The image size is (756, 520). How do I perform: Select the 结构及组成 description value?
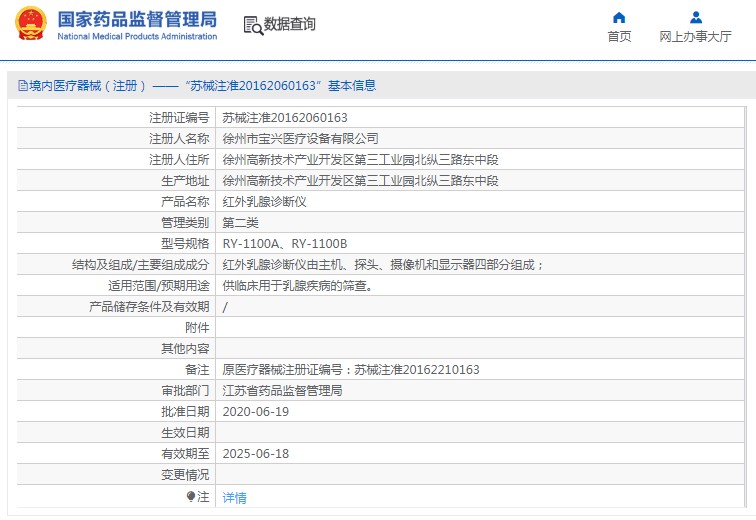pyautogui.click(x=383, y=265)
